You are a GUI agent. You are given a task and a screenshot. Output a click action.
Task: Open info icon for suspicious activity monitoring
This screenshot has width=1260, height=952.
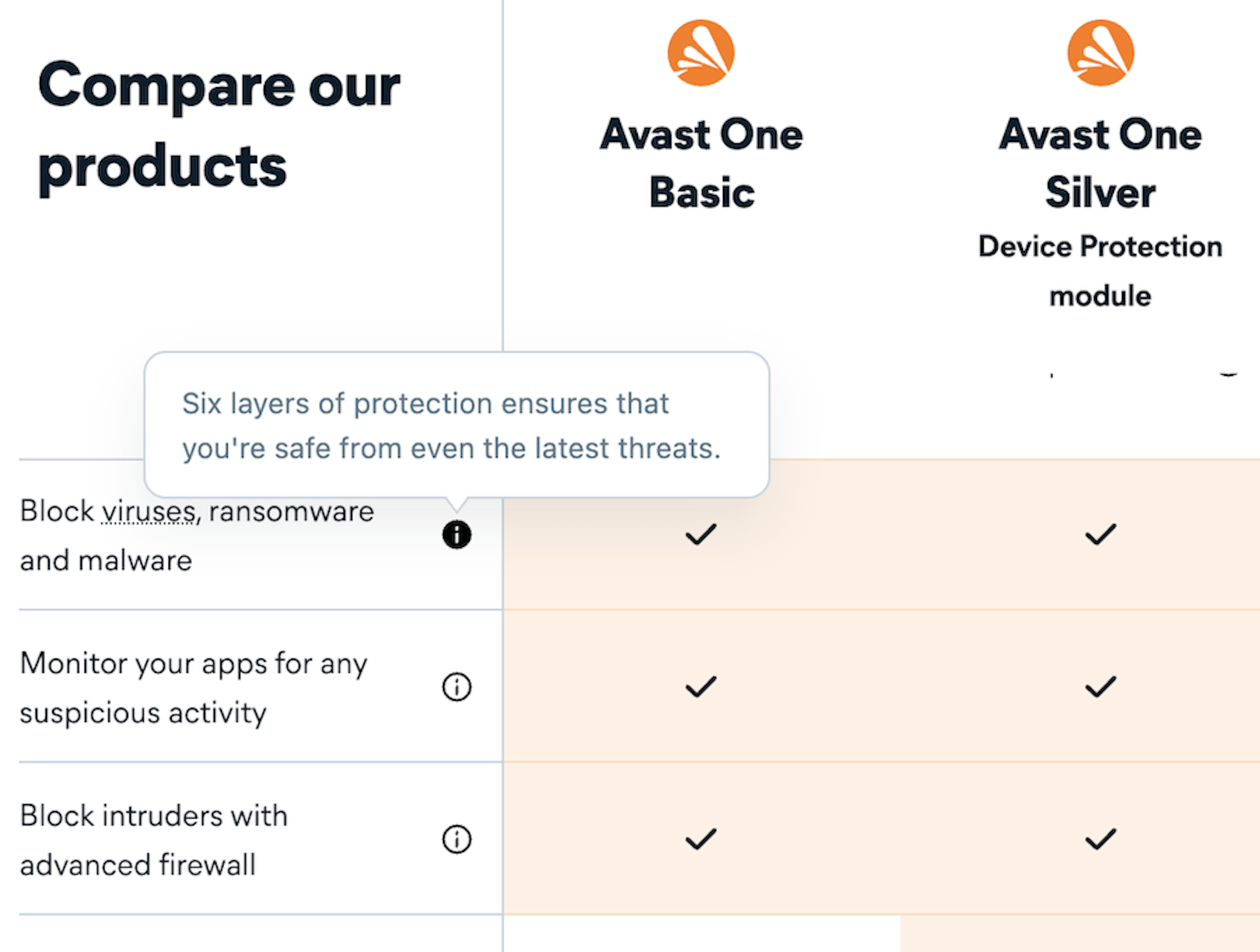tap(457, 687)
